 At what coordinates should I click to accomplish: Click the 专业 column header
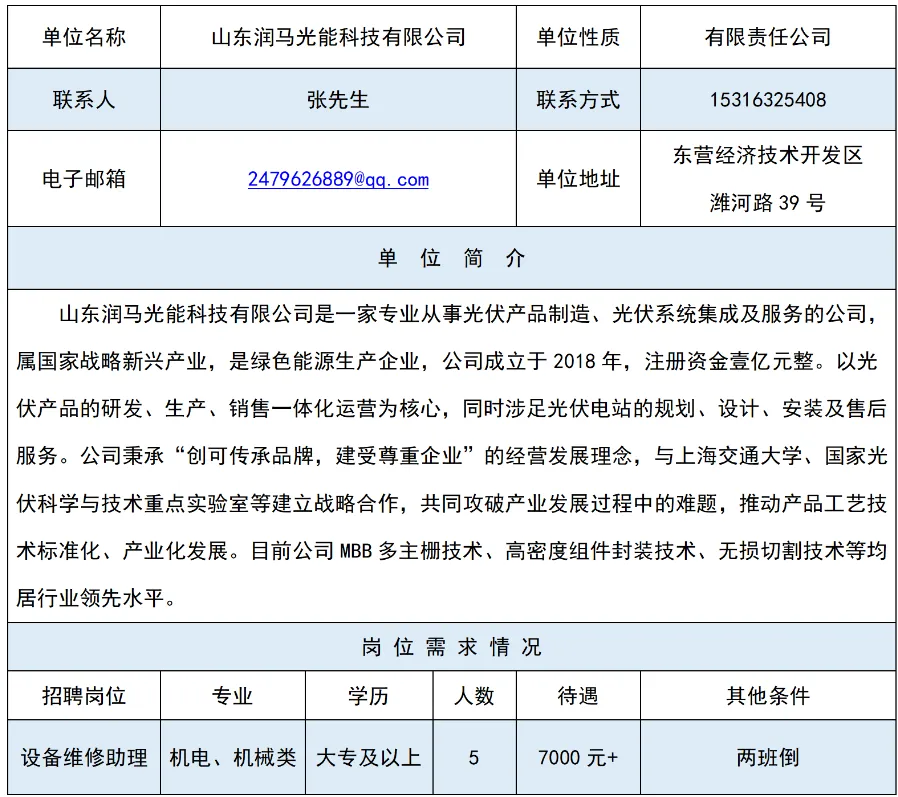pos(233,696)
